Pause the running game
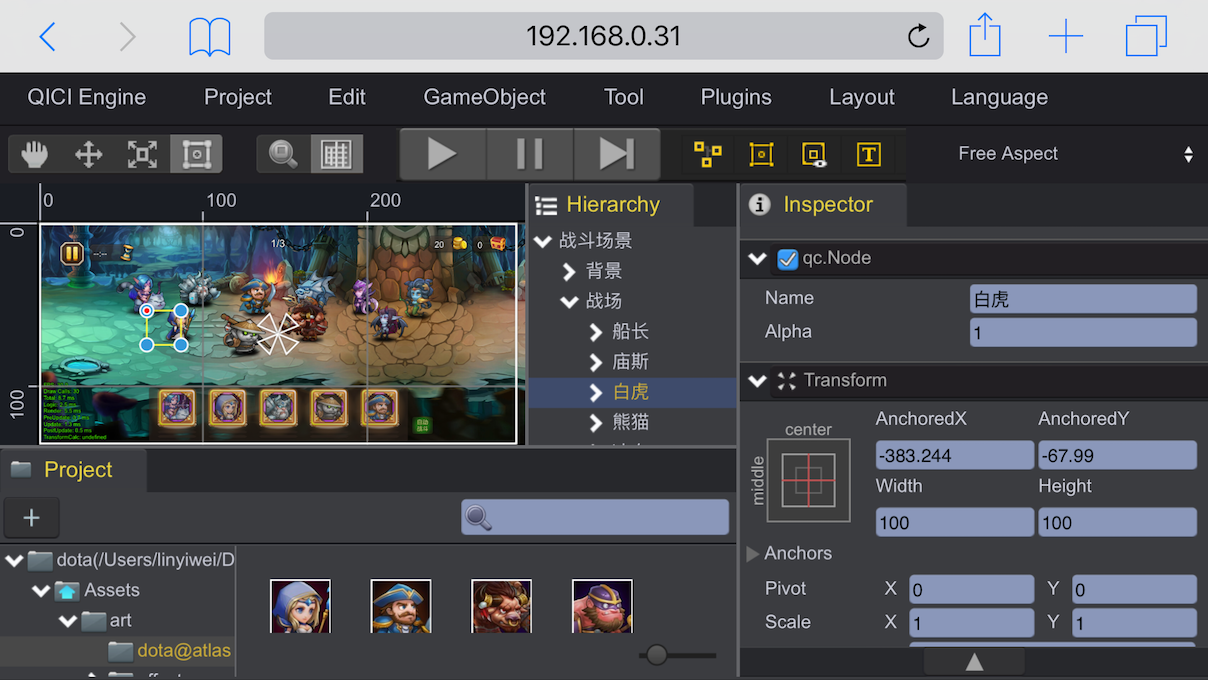1208x680 pixels. click(530, 154)
